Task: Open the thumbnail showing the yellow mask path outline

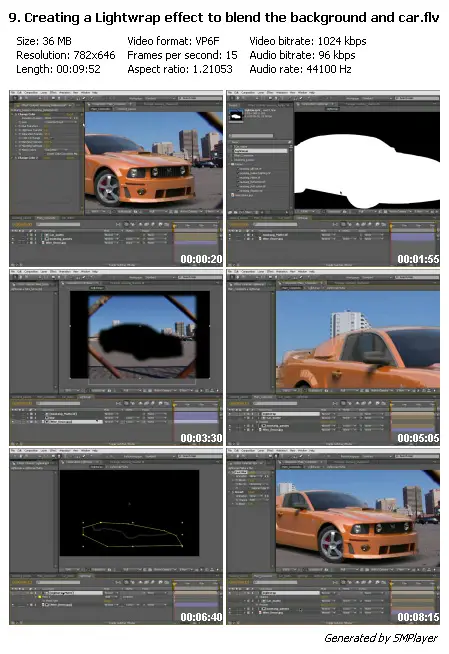Action: 116,536
